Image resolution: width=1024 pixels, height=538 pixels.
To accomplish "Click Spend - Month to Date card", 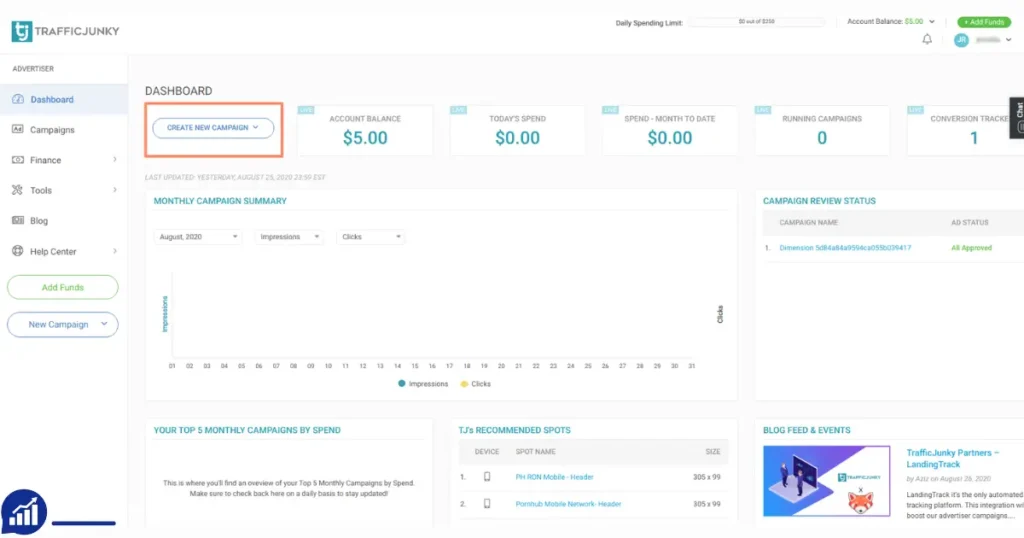I will pos(669,130).
